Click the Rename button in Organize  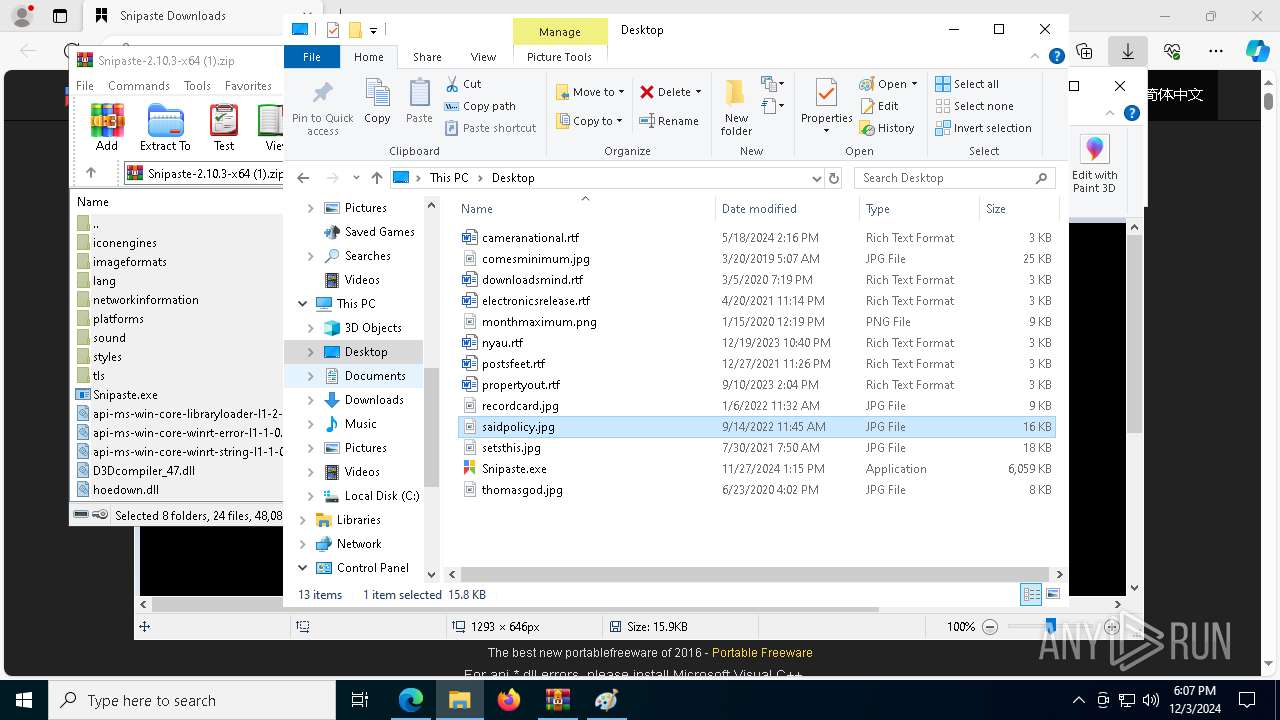[x=669, y=121]
